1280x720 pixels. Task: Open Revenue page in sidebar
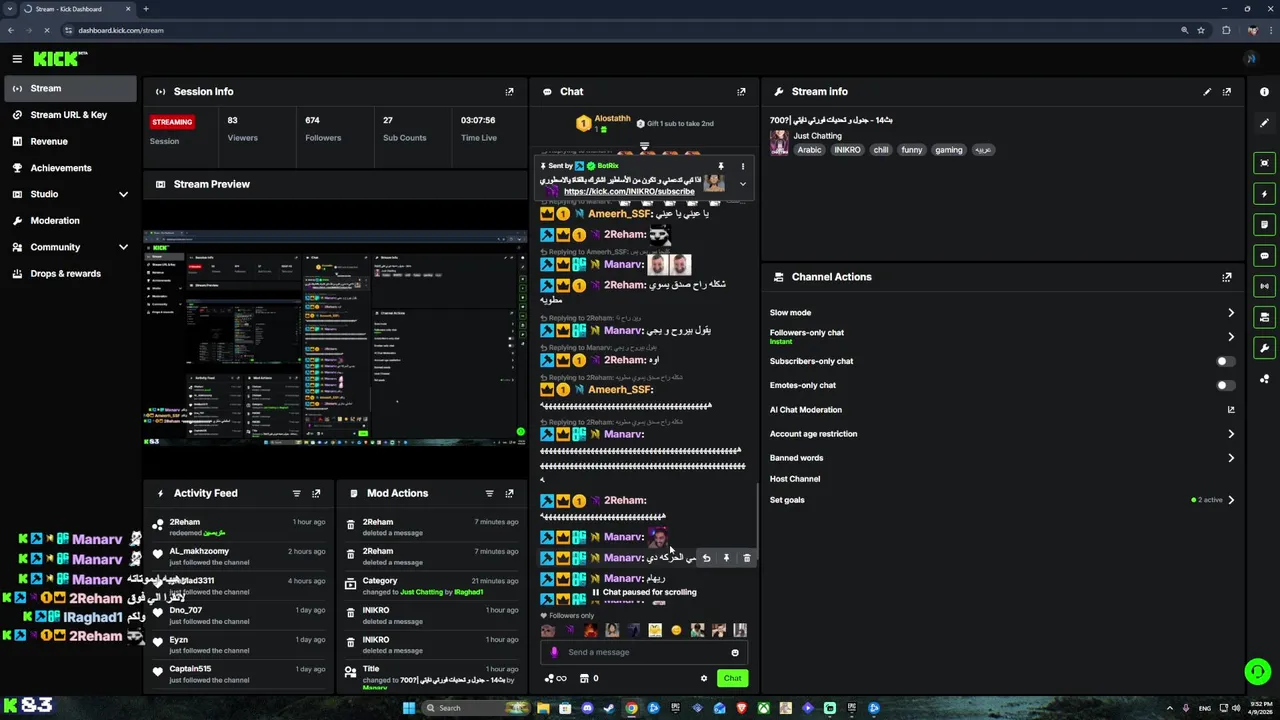(x=69, y=141)
